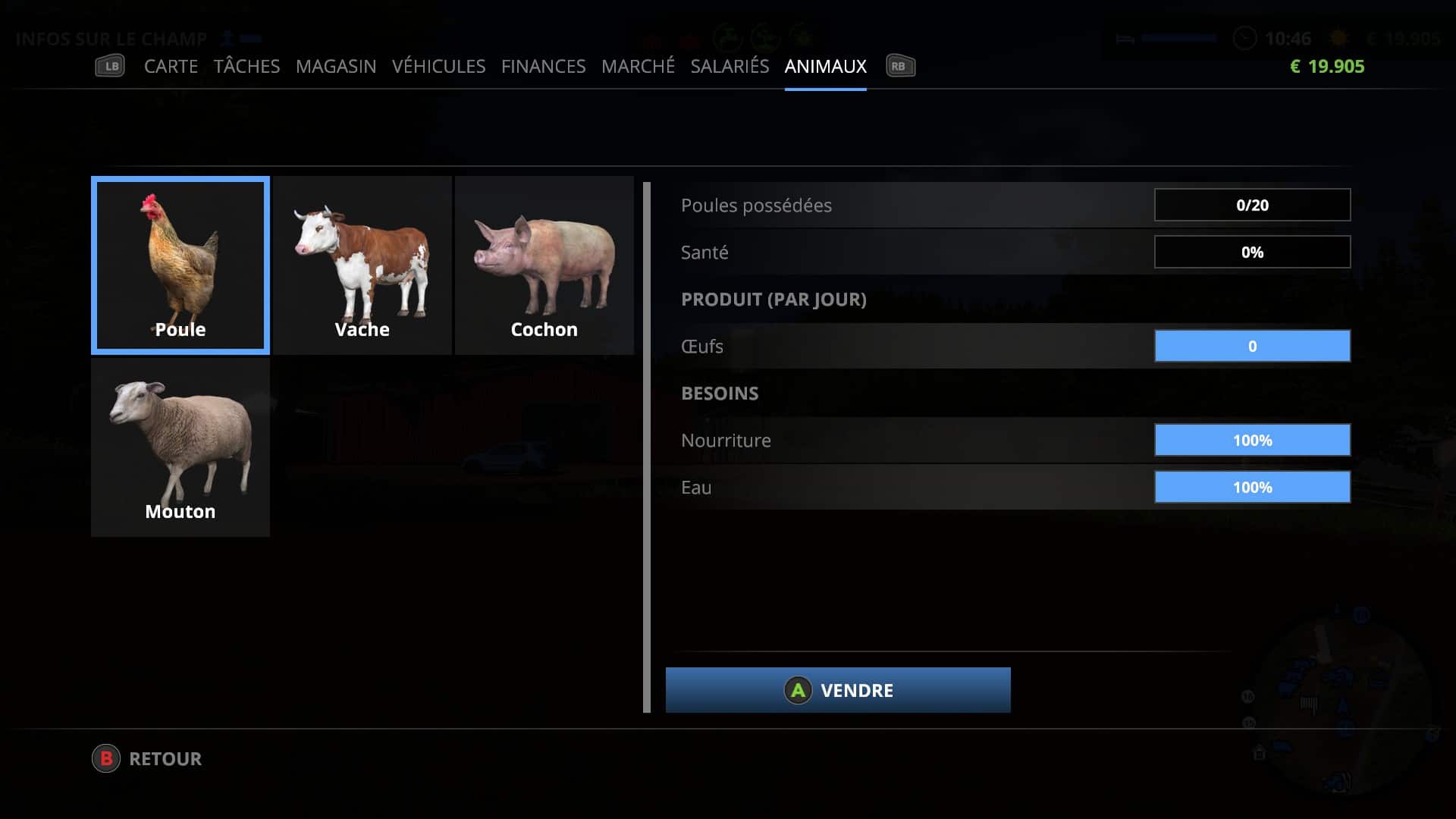
Task: Select the Cochon pig tile
Action: point(544,265)
